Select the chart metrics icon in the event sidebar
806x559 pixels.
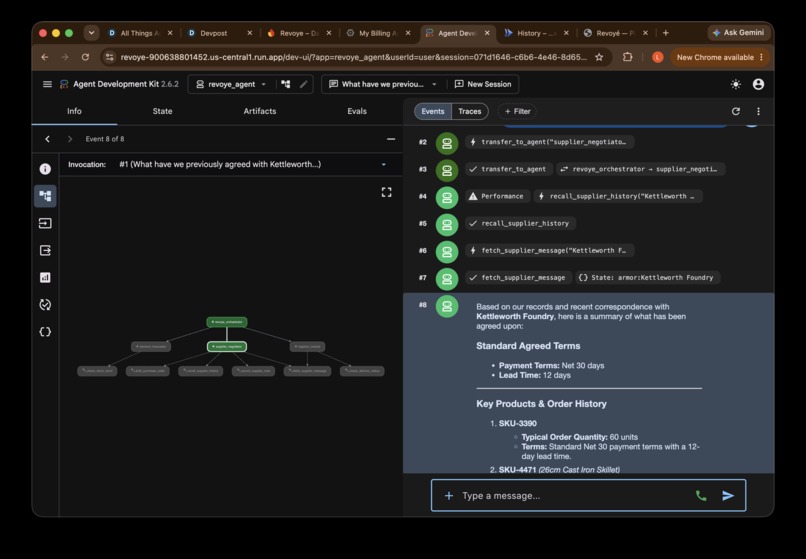click(x=45, y=278)
